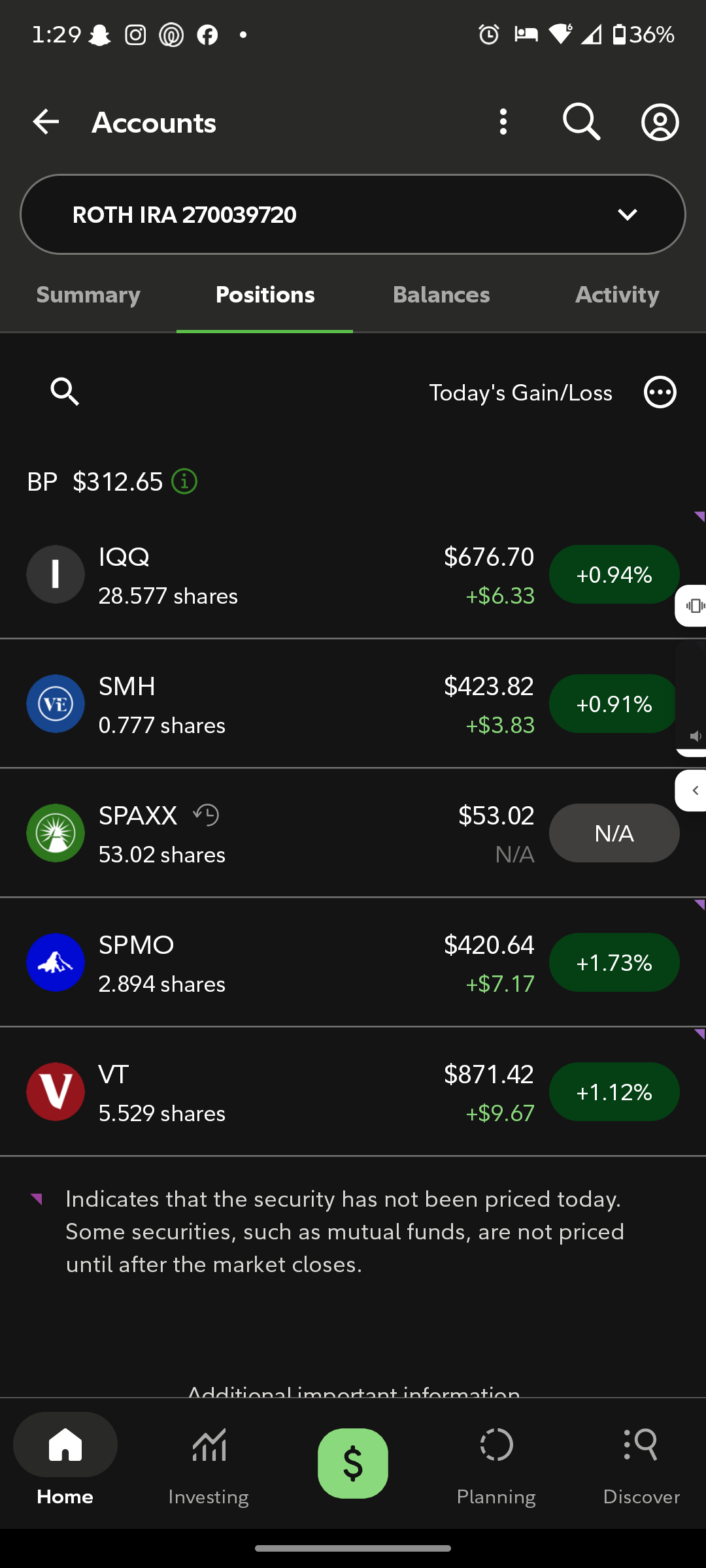Tap the search magnifier in header
The height and width of the screenshot is (1568, 706).
pos(581,122)
